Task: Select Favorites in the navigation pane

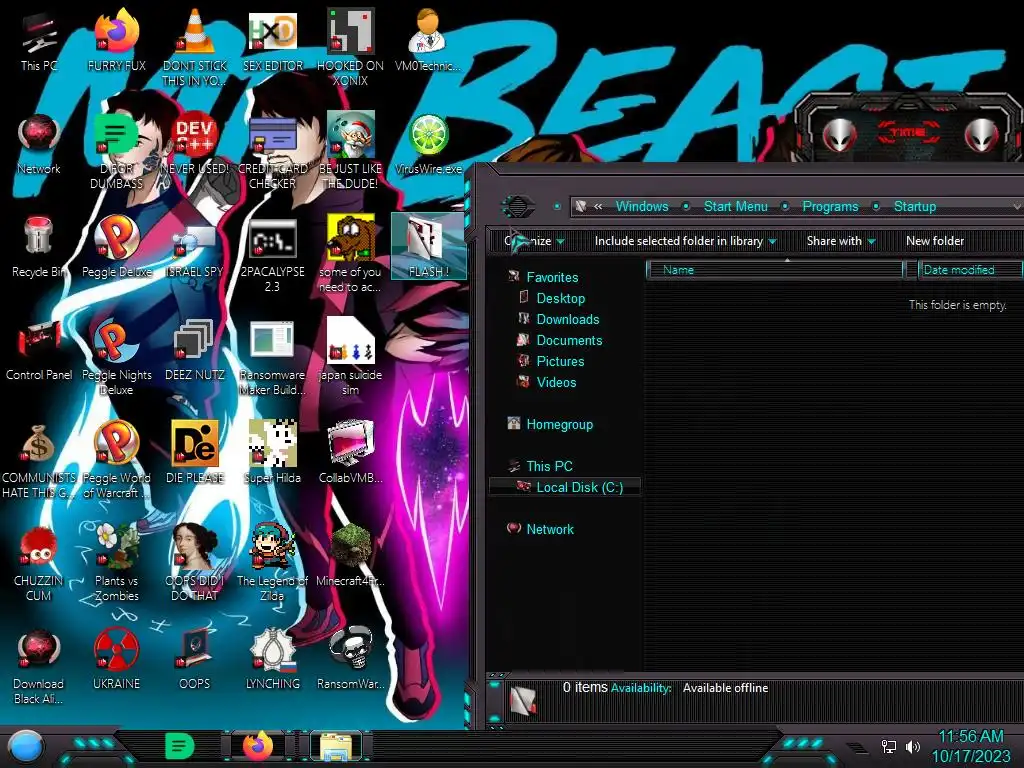Action: pyautogui.click(x=552, y=277)
